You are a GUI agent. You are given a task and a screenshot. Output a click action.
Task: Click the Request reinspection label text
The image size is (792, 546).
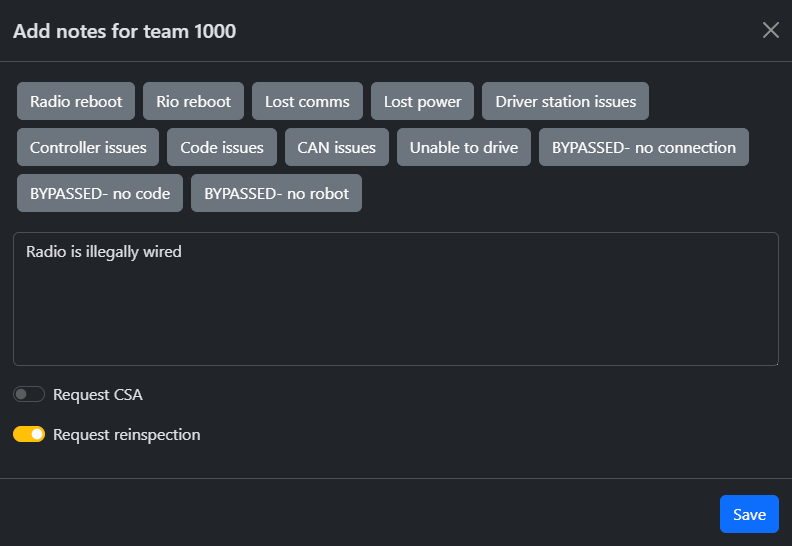(x=126, y=434)
